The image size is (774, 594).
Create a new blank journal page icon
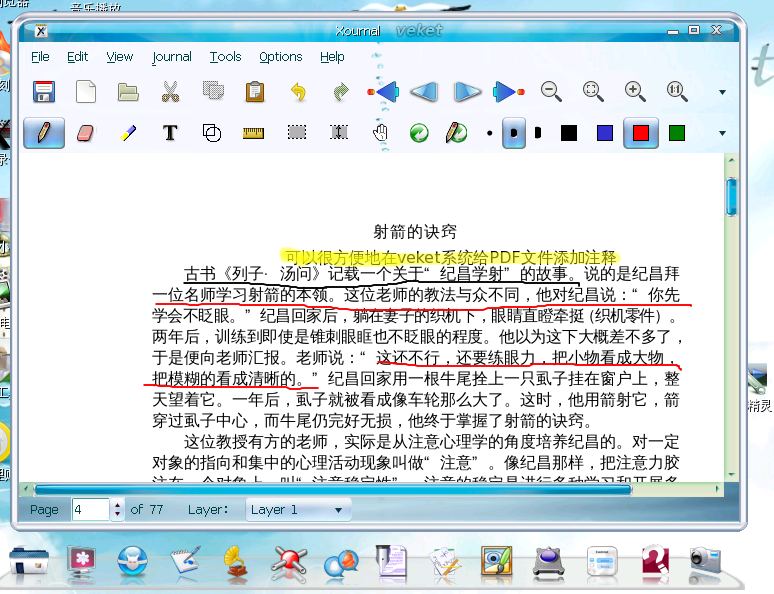pyautogui.click(x=86, y=92)
